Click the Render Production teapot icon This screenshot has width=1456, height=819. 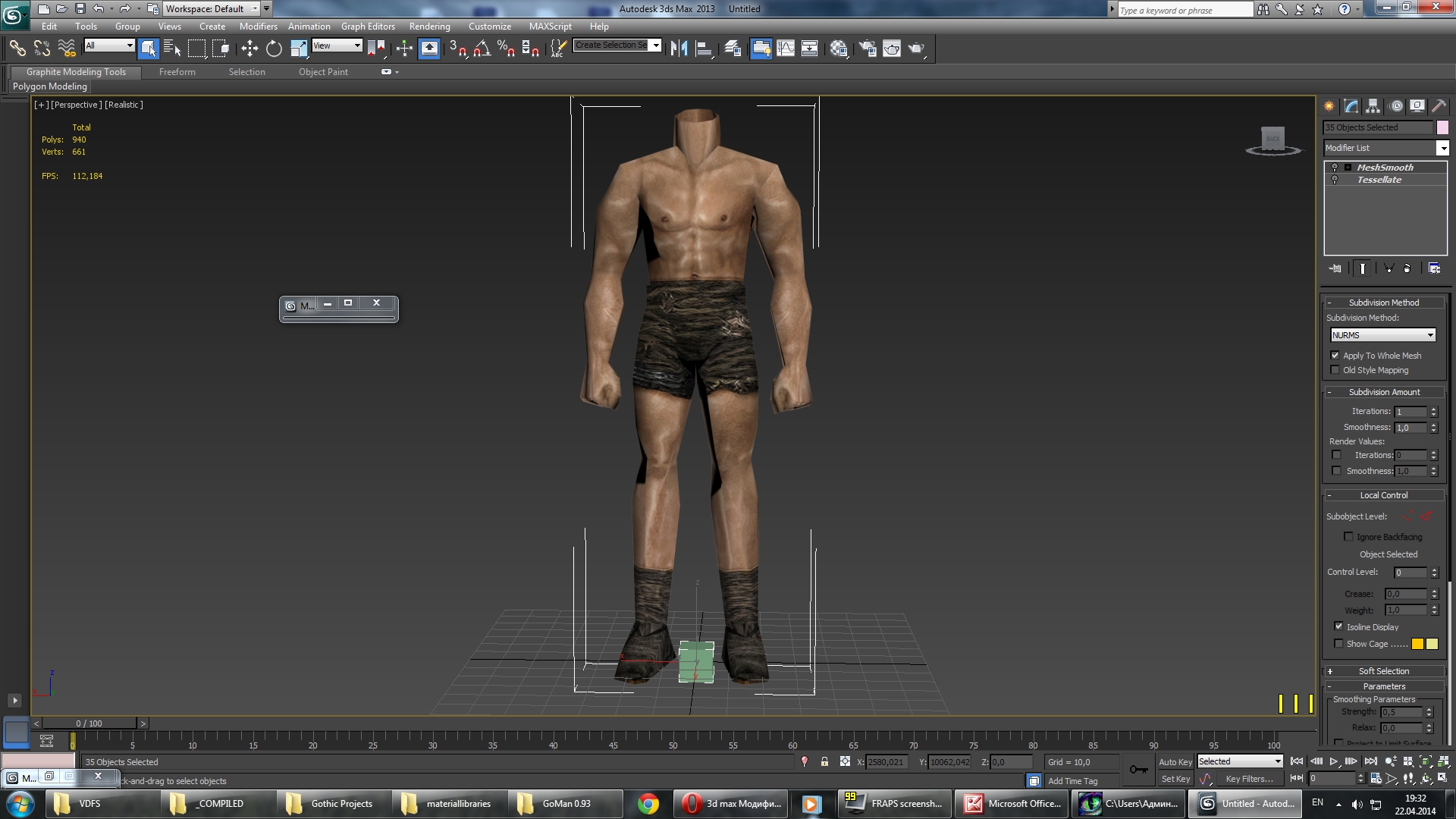tap(916, 49)
